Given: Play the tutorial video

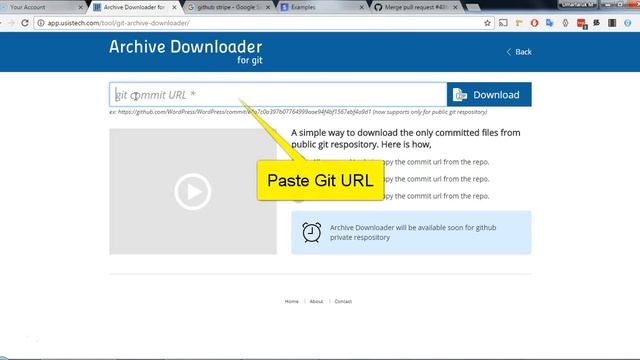Looking at the screenshot, I should (x=193, y=191).
